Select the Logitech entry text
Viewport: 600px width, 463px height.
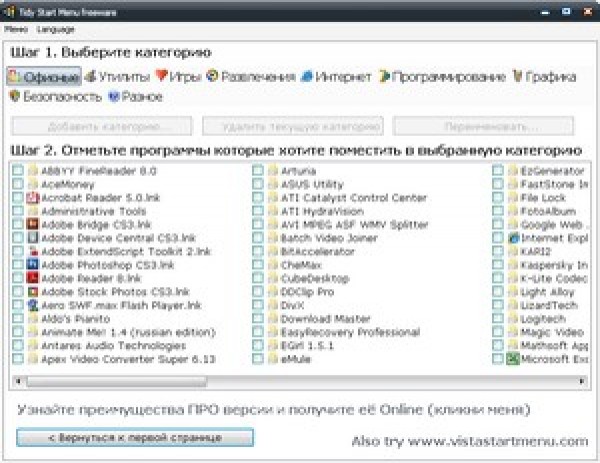tap(543, 319)
